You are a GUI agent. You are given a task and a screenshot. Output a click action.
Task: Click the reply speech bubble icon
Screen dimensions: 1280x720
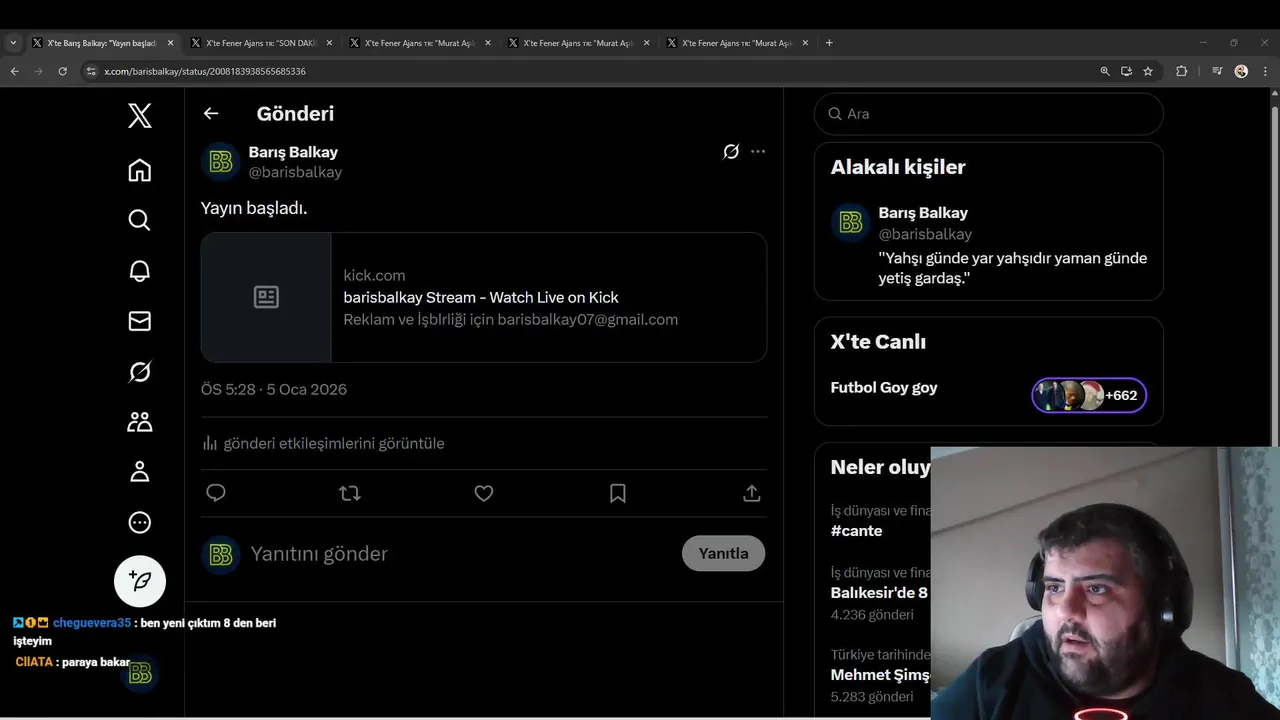[x=216, y=493]
